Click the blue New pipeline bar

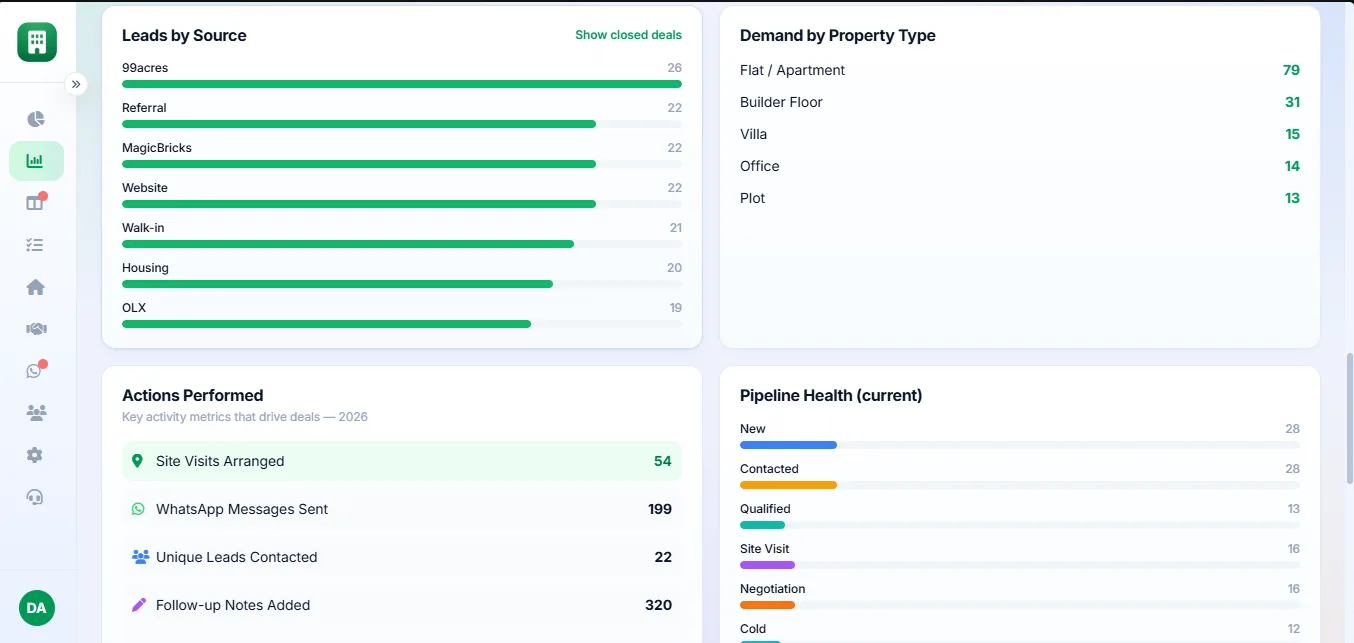click(788, 445)
